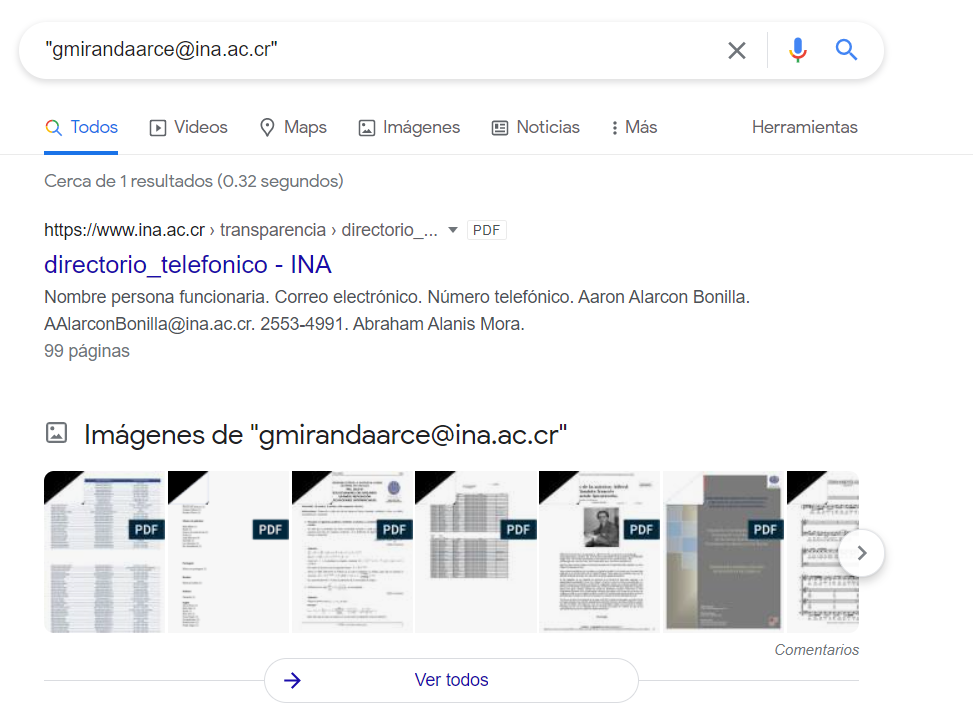Click snippet text "Nombre persona funcionaria"
This screenshot has width=973, height=728.
tap(156, 297)
